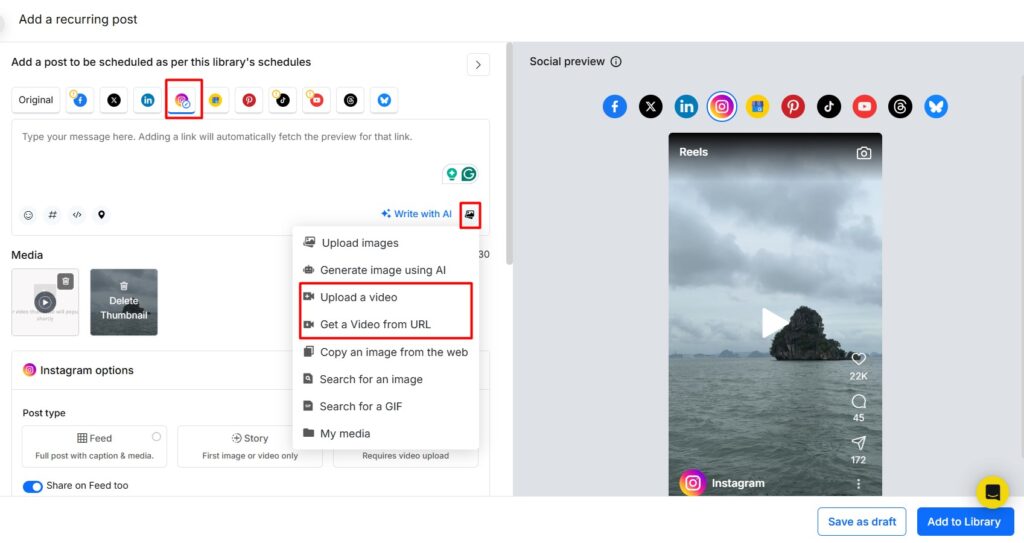
Task: Switch to the X composer tab
Action: click(114, 100)
